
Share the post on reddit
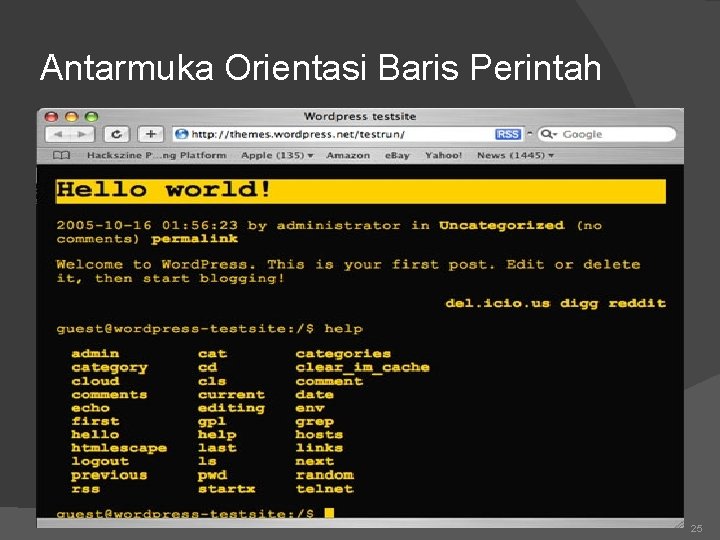[637, 303]
